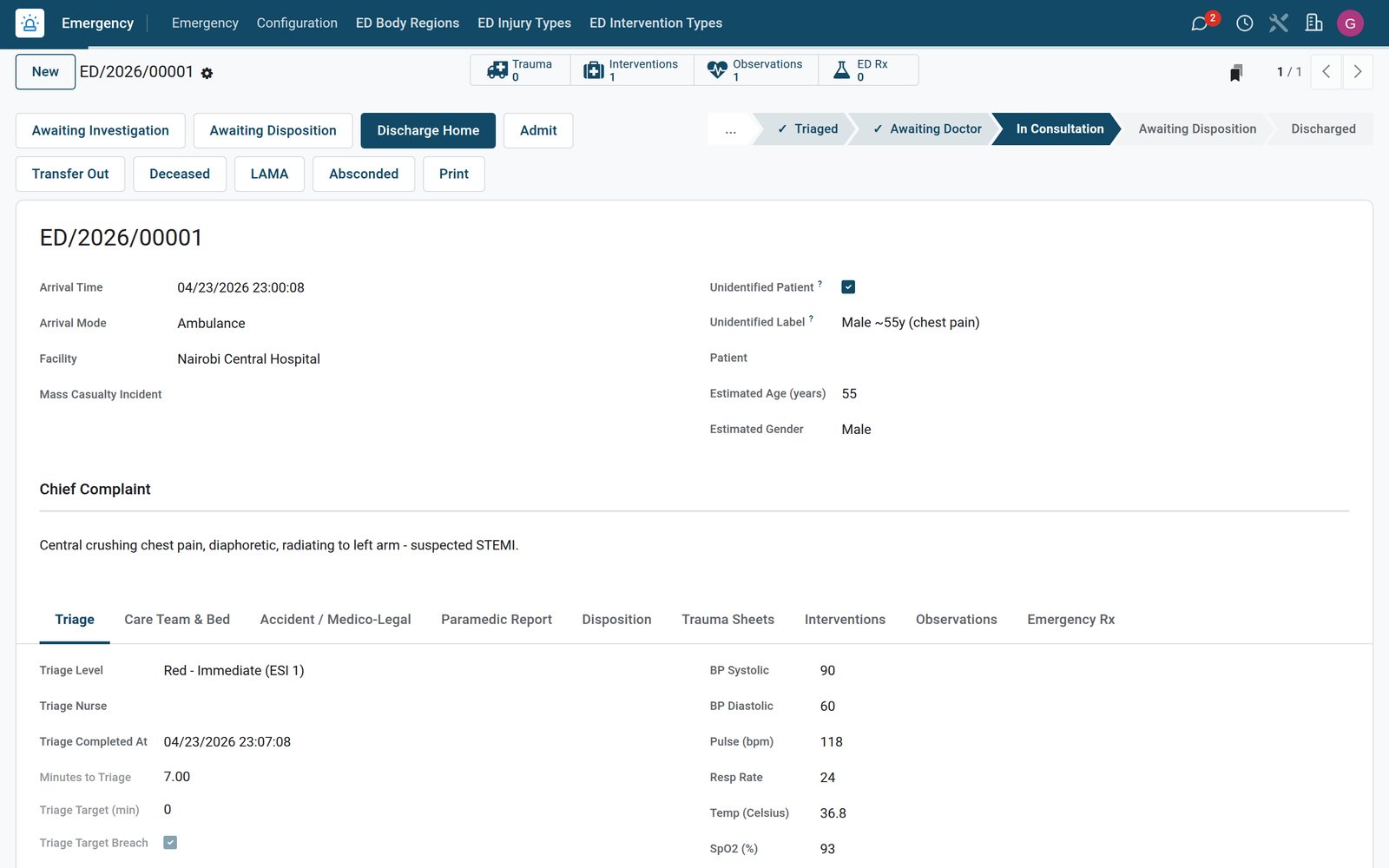Go to next record arrow
1389x868 pixels.
pos(1358,72)
